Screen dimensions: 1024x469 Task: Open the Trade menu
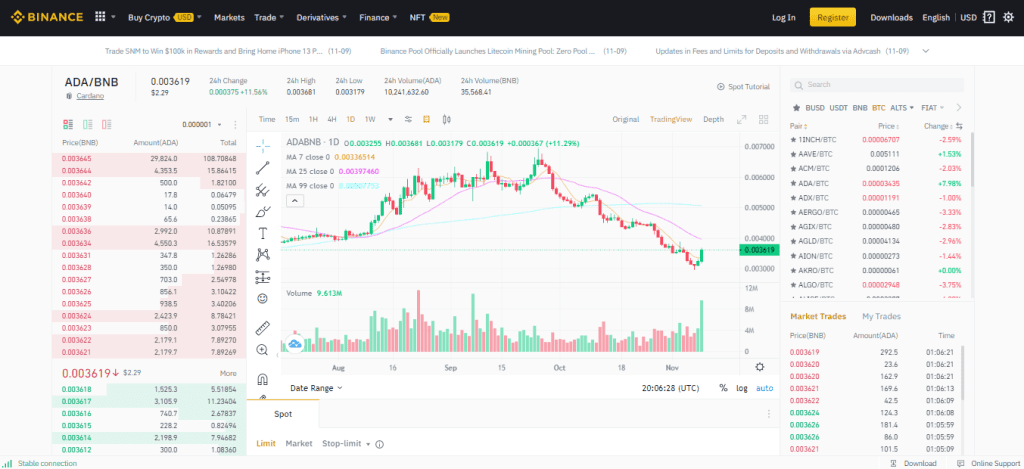click(x=269, y=18)
